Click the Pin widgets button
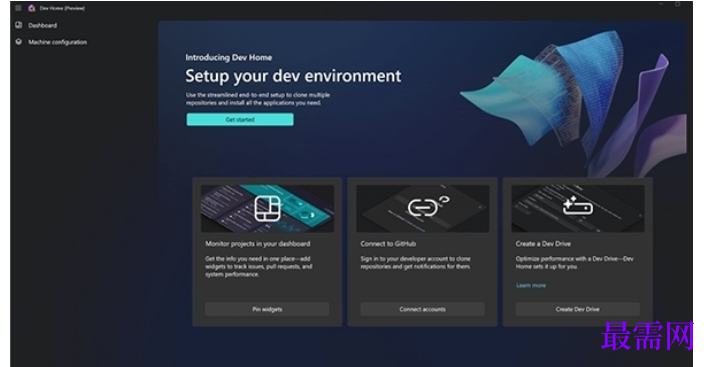 (267, 309)
